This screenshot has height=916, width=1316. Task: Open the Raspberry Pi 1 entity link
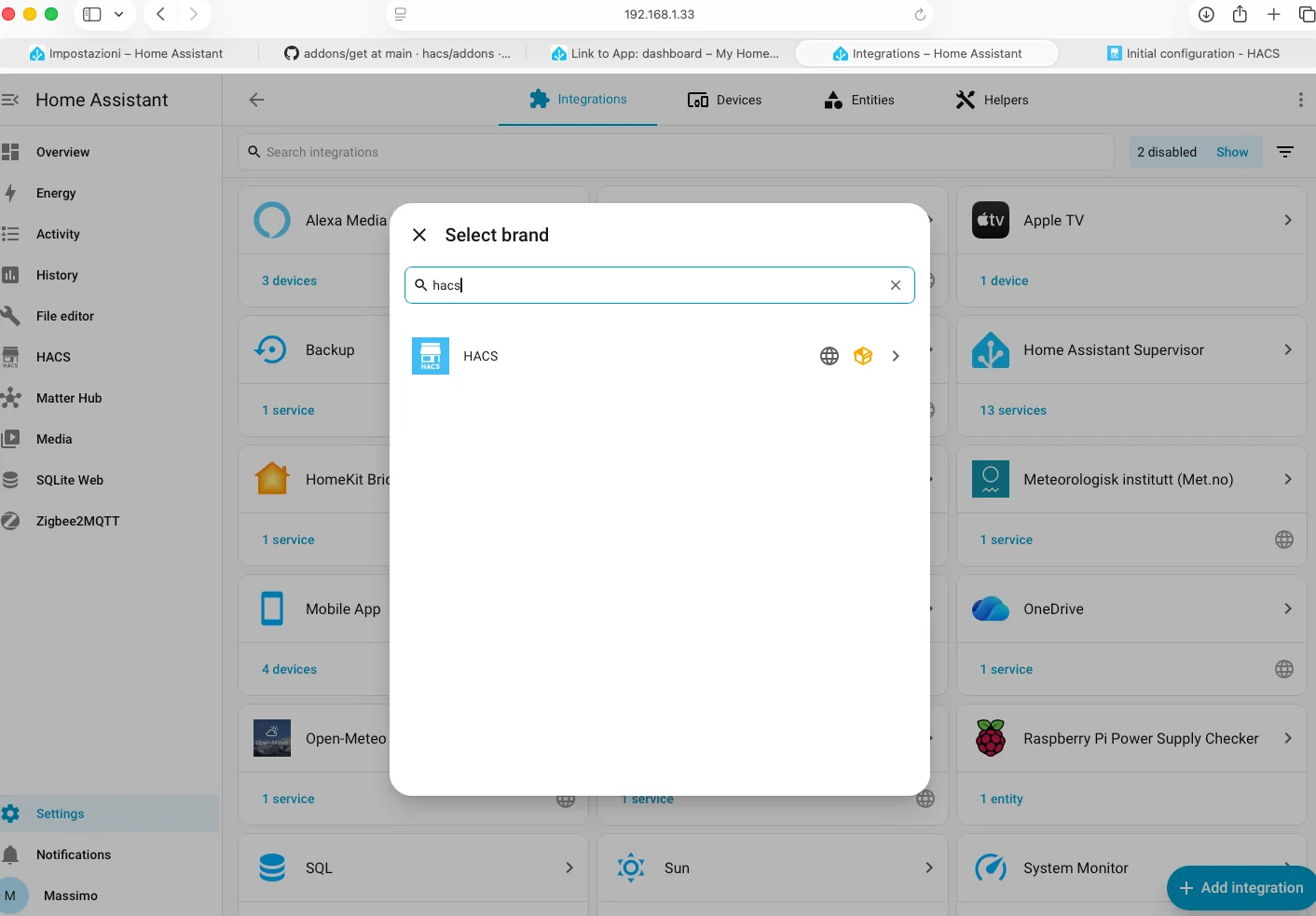click(x=1002, y=799)
